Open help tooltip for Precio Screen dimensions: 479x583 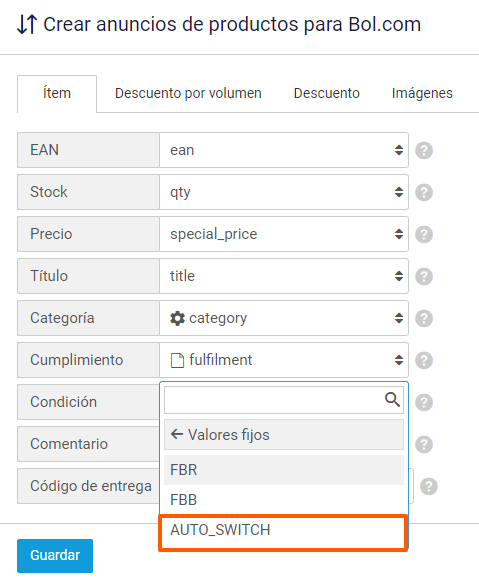pos(424,235)
